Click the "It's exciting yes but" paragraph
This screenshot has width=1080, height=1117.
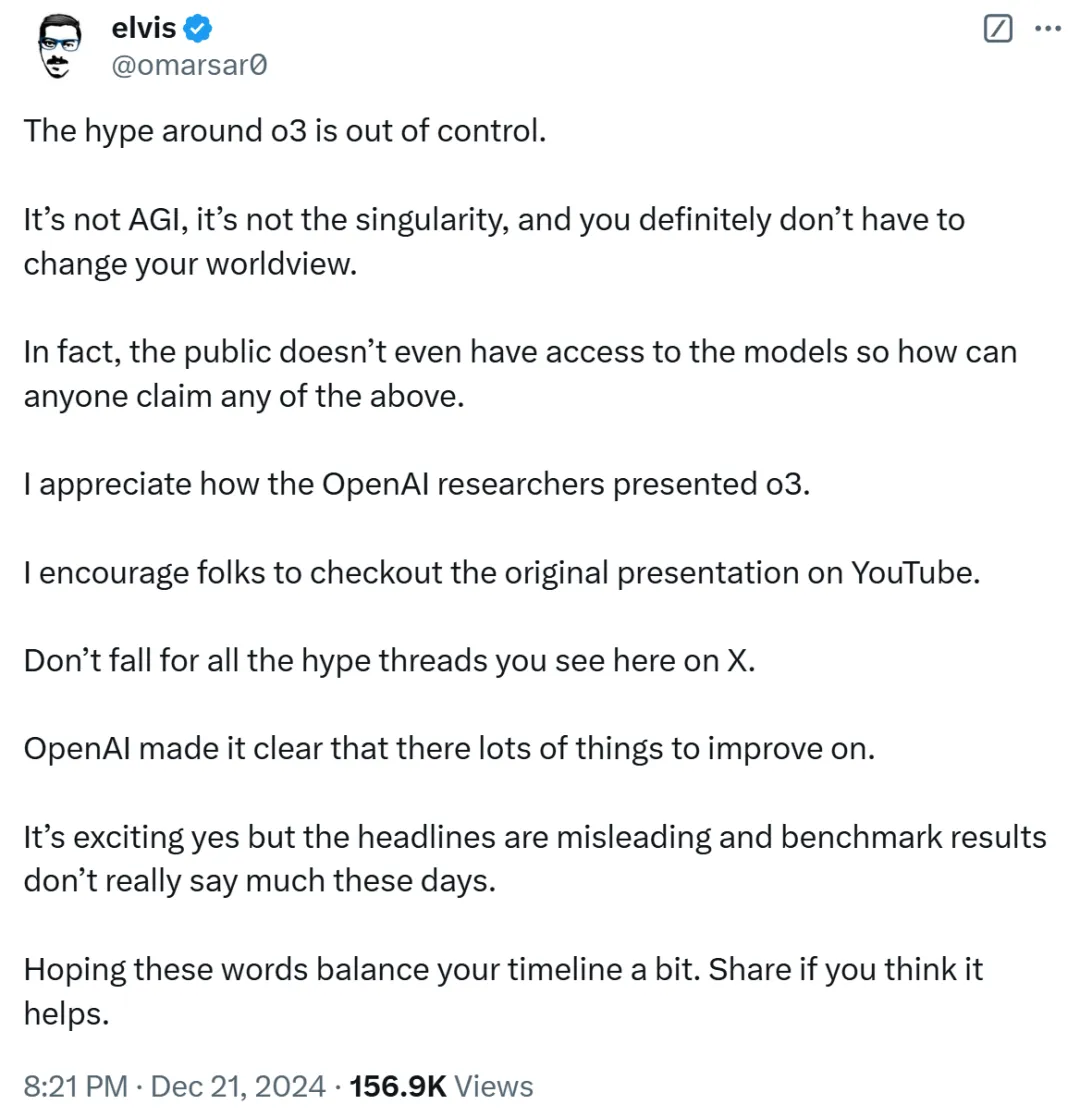click(535, 859)
